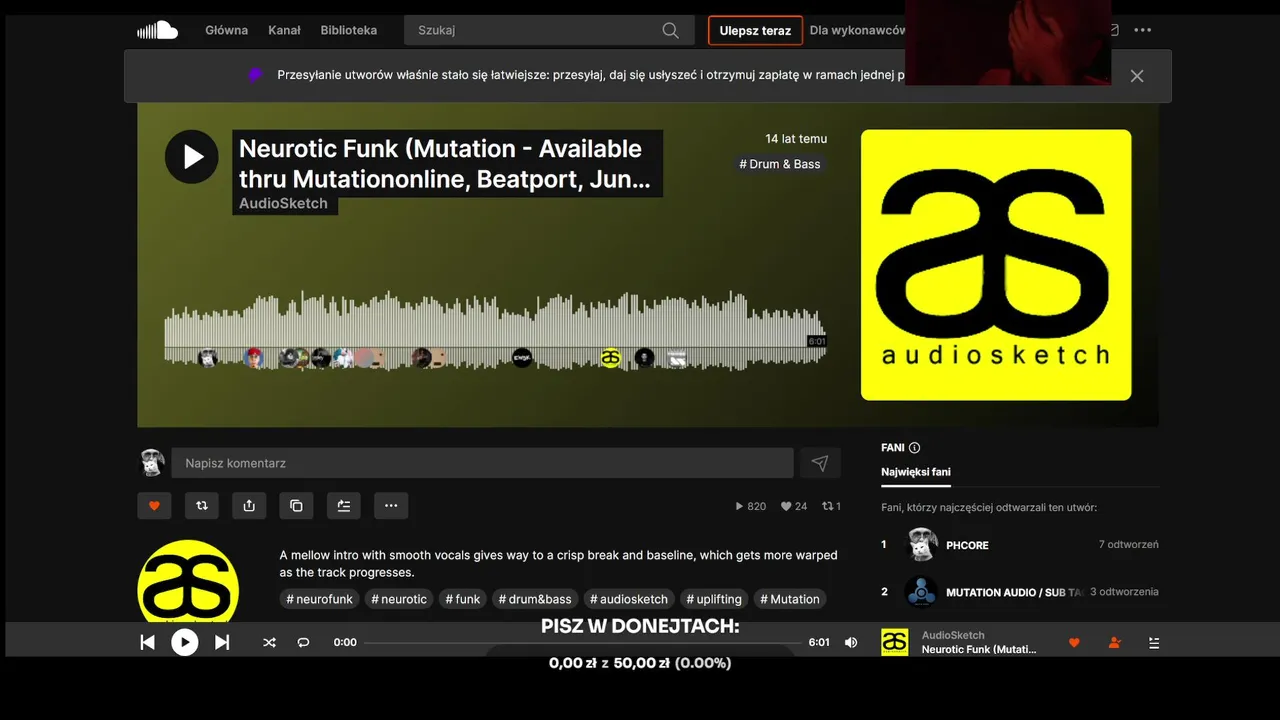Click the Napisz komentarz input field
Viewport: 1280px width, 720px height.
pos(482,463)
